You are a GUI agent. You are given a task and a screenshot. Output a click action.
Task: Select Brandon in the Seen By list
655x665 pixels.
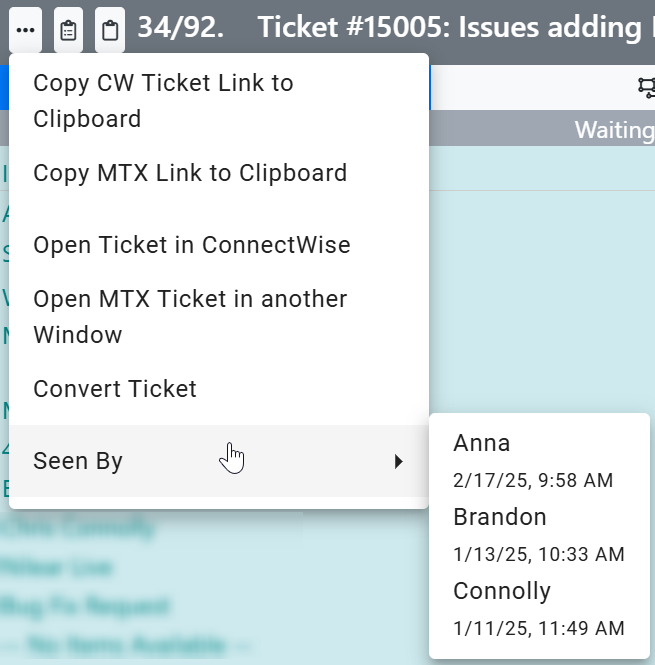coord(500,517)
